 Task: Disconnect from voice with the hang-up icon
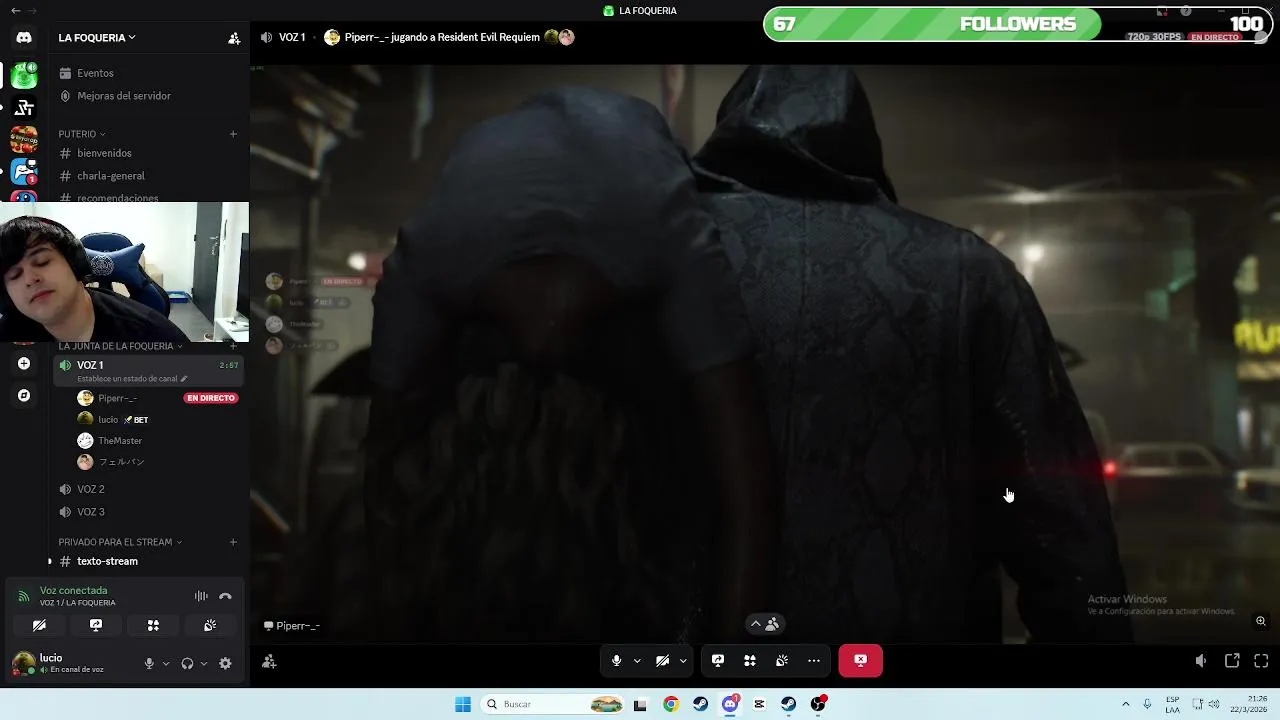225,596
